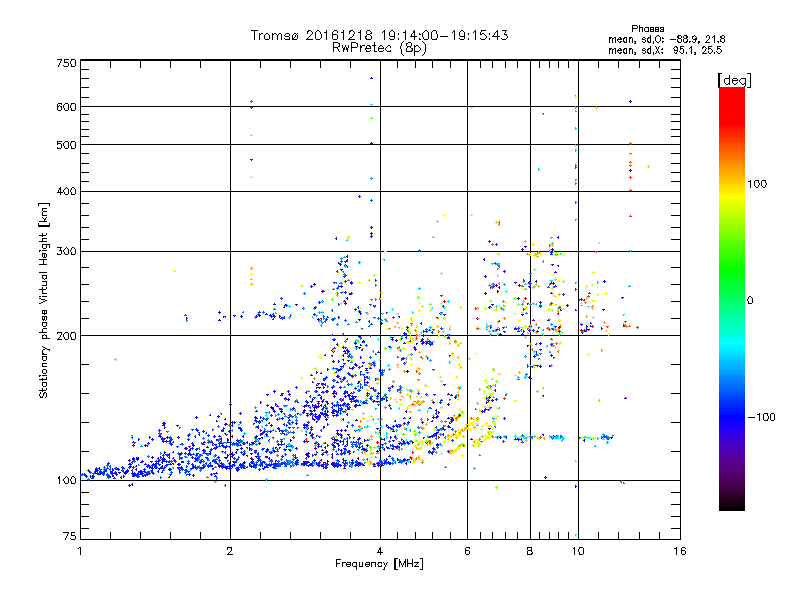The image size is (800, 600).
Task: Click the x-axis tick label '4'
Action: [x=380, y=551]
